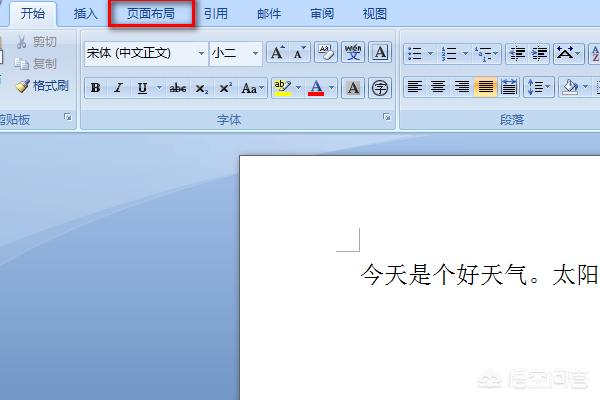The height and width of the screenshot is (400, 600).
Task: Toggle Superscript formatting
Action: (225, 88)
